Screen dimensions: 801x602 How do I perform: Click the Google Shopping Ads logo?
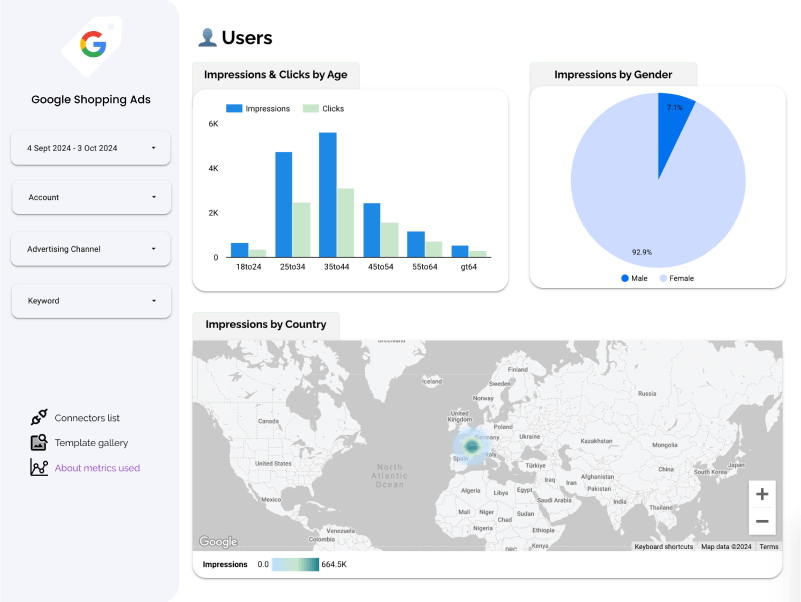pos(91,45)
